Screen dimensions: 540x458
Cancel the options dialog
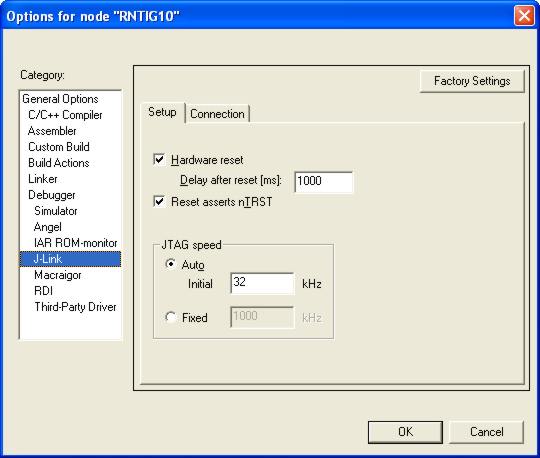click(x=487, y=432)
